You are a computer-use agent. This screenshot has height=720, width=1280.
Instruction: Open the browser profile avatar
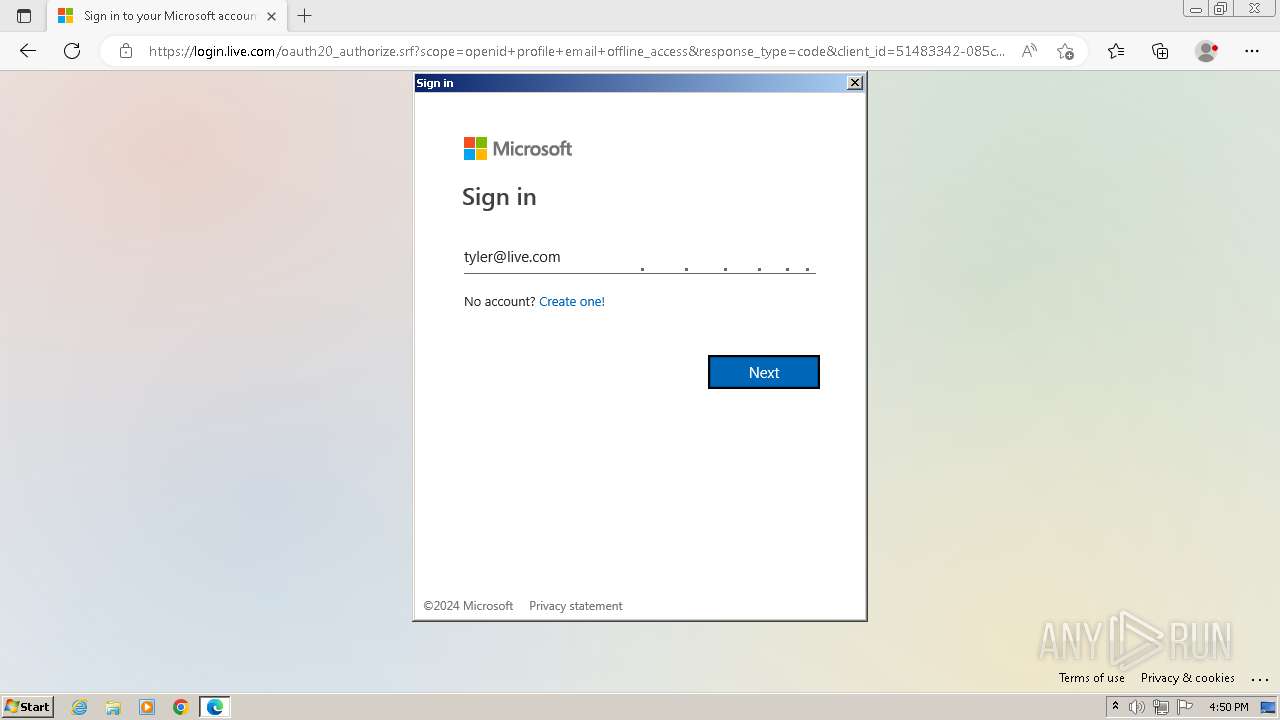[x=1207, y=51]
